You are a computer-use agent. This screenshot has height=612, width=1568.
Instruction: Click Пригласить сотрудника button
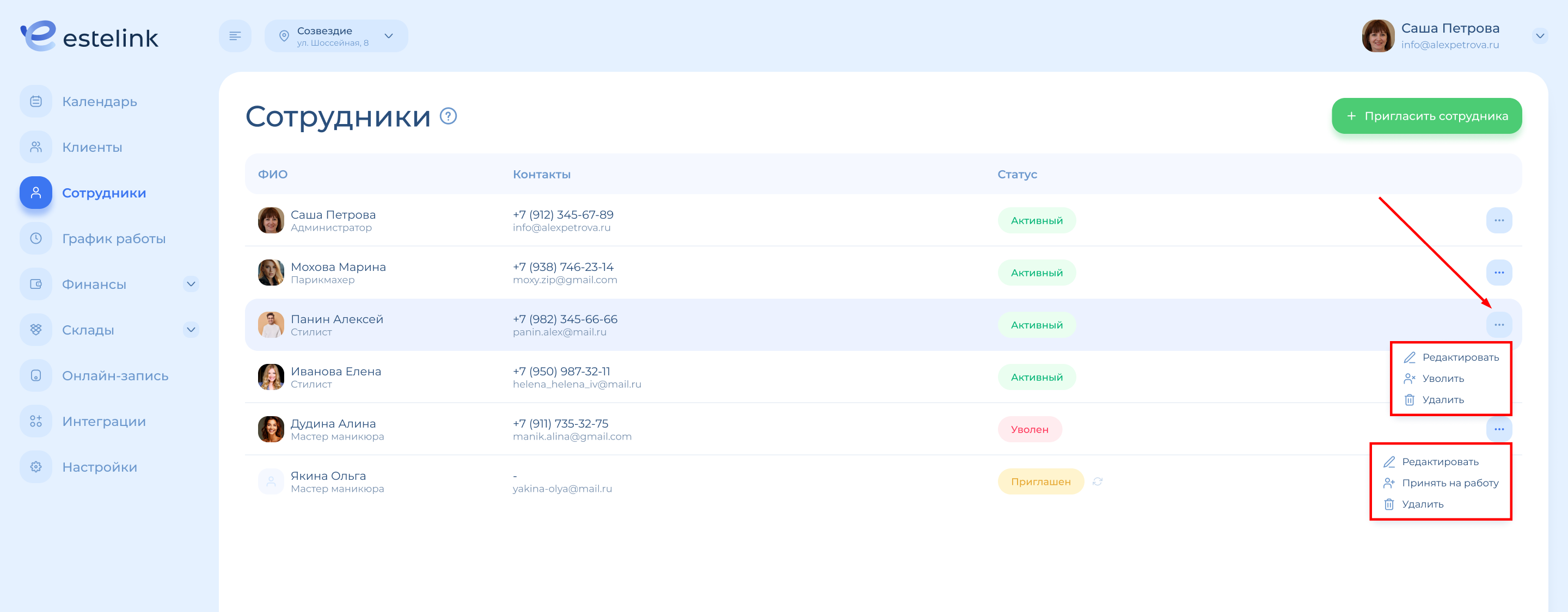(1427, 115)
